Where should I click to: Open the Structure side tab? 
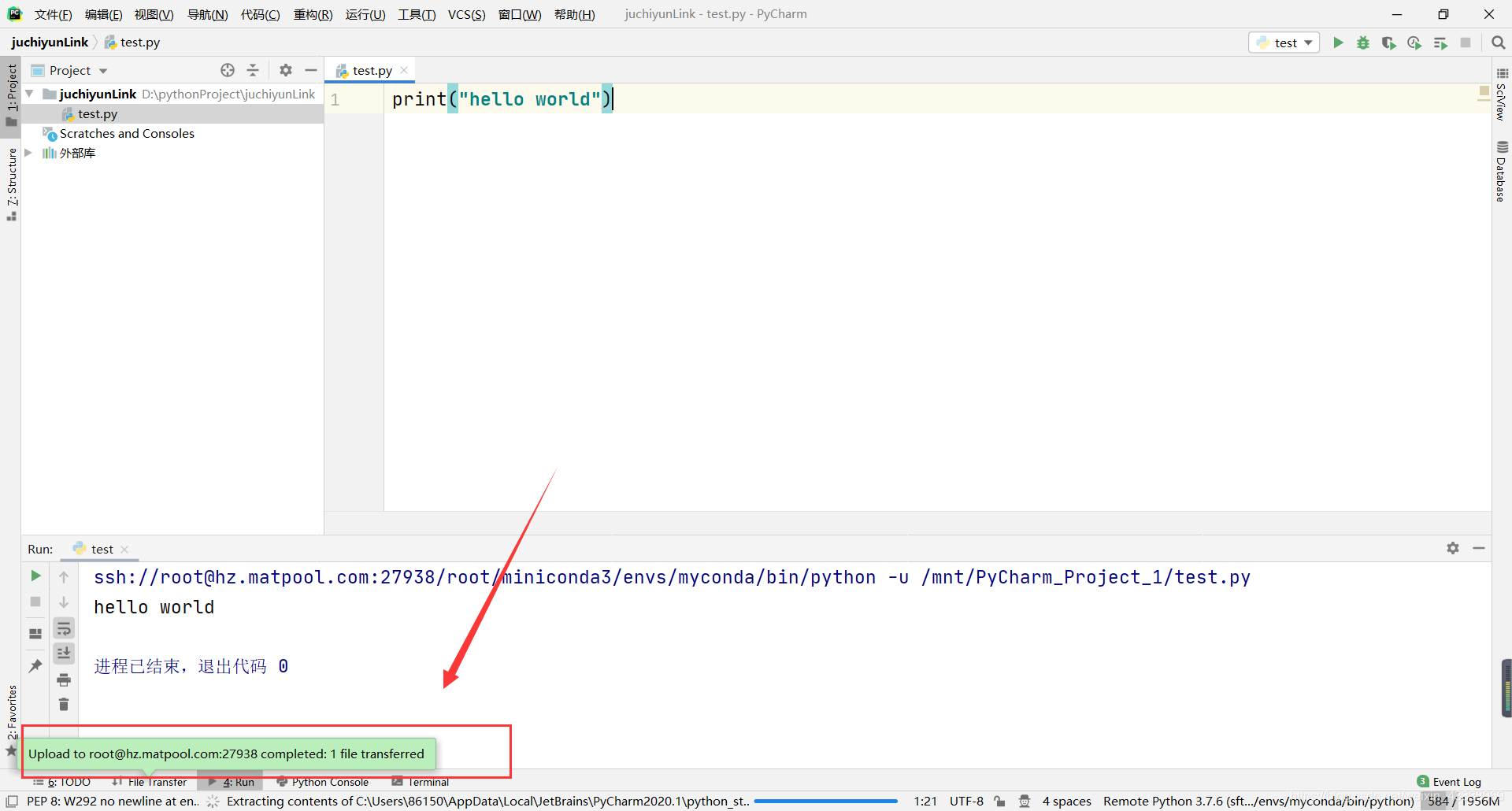[x=11, y=184]
